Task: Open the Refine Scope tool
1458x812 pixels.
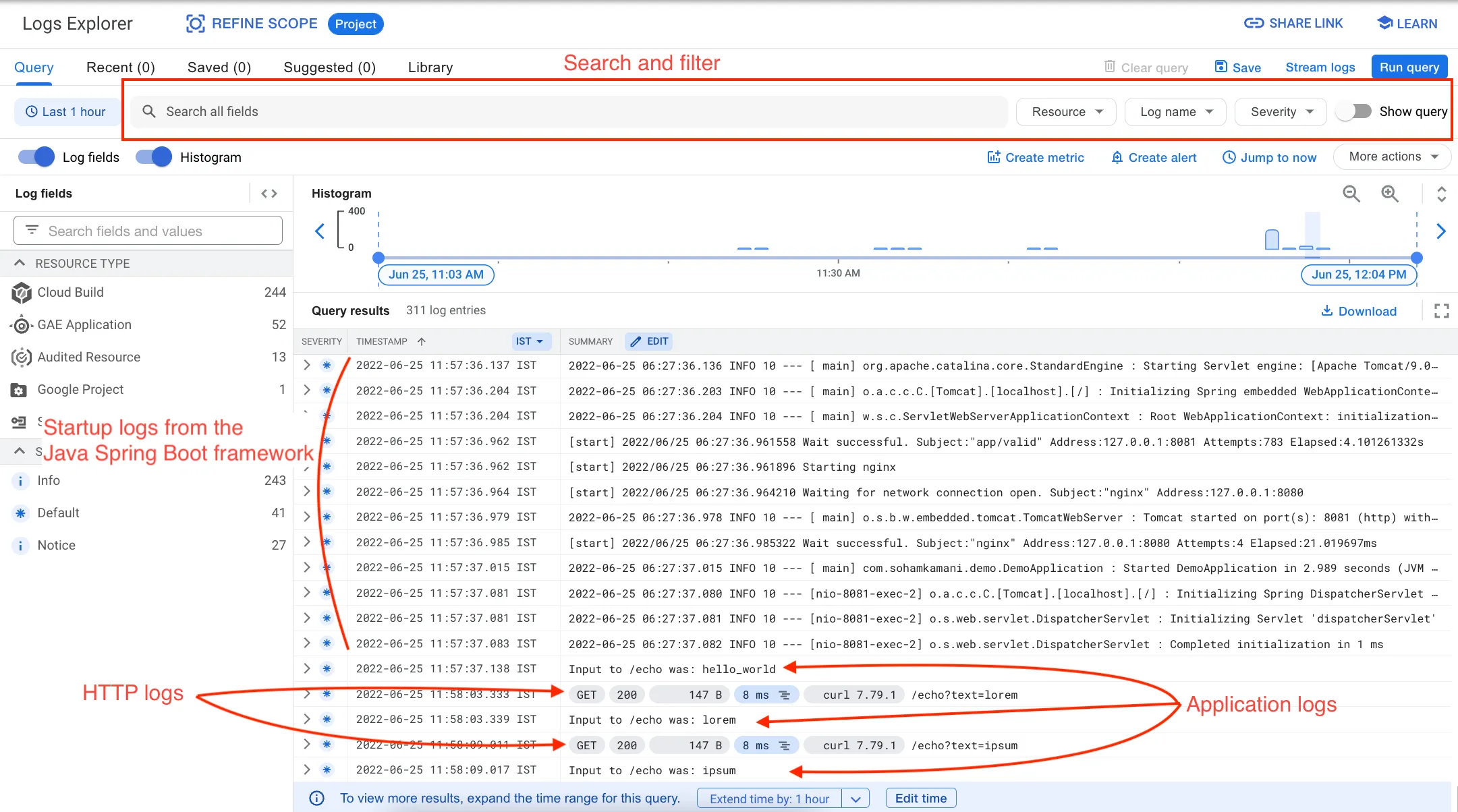Action: pos(251,23)
